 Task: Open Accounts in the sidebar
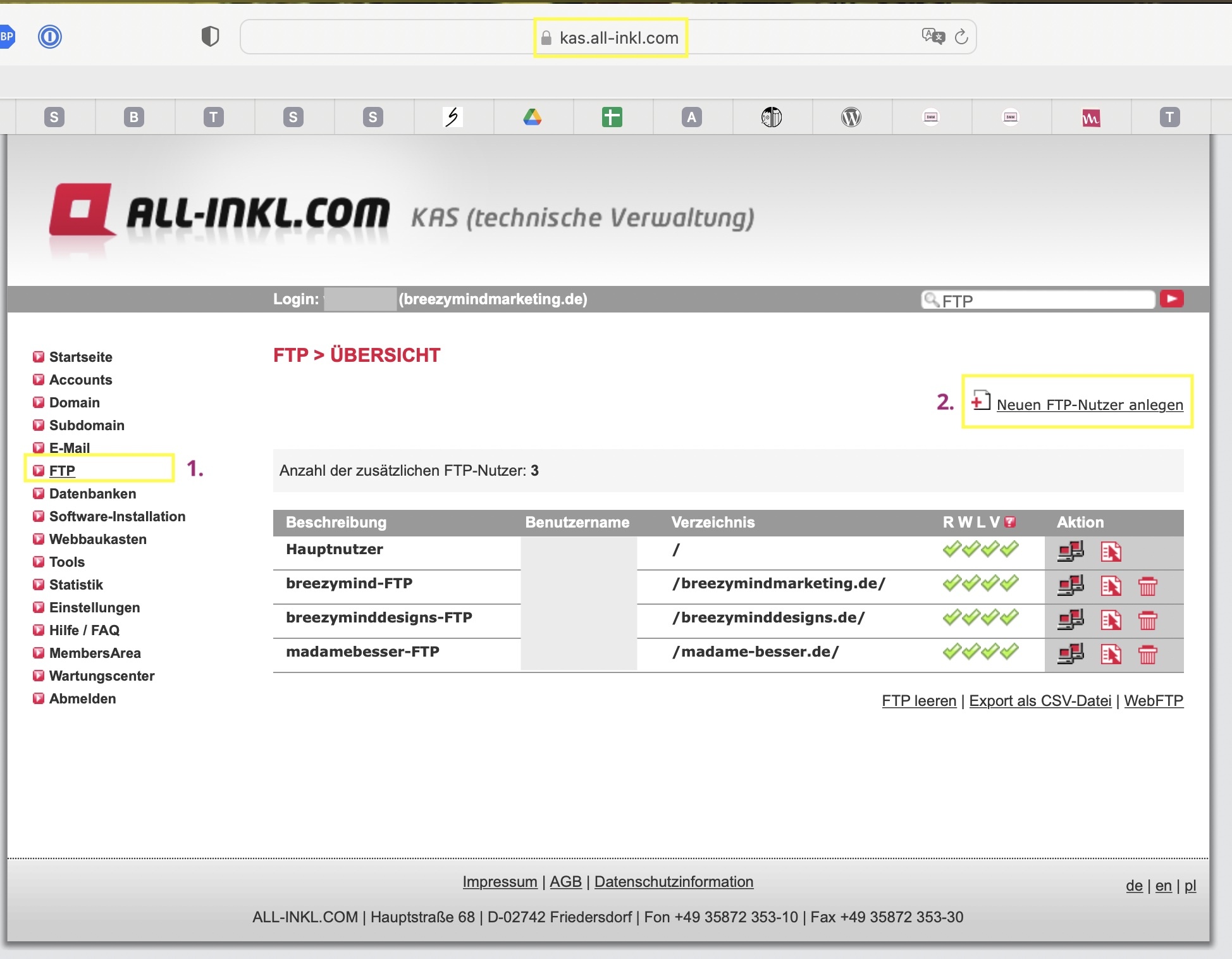[x=81, y=380]
